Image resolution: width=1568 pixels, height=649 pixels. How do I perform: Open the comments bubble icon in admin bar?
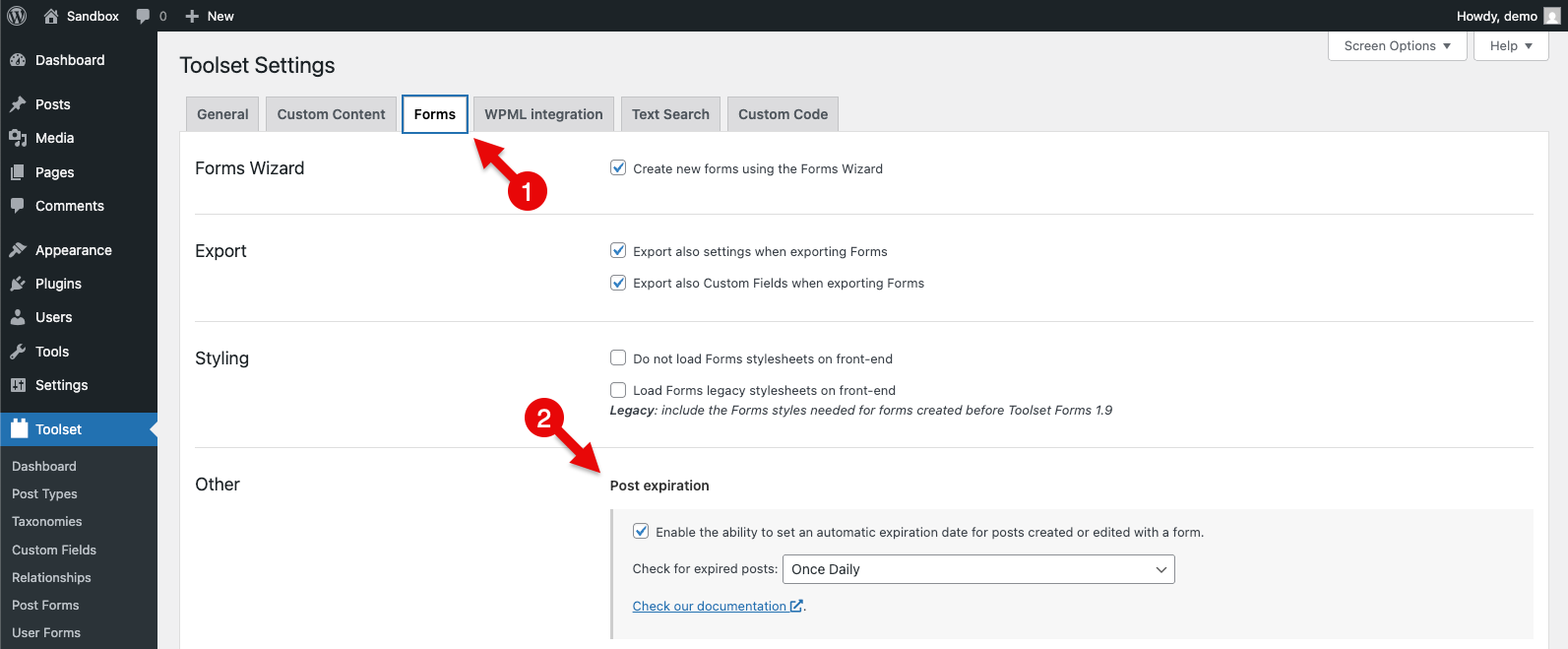tap(144, 16)
